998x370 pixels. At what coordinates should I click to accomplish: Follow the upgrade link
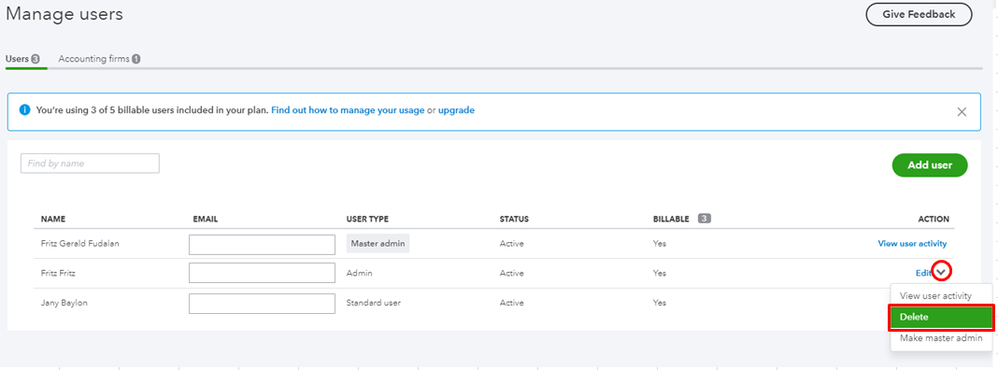tap(456, 110)
